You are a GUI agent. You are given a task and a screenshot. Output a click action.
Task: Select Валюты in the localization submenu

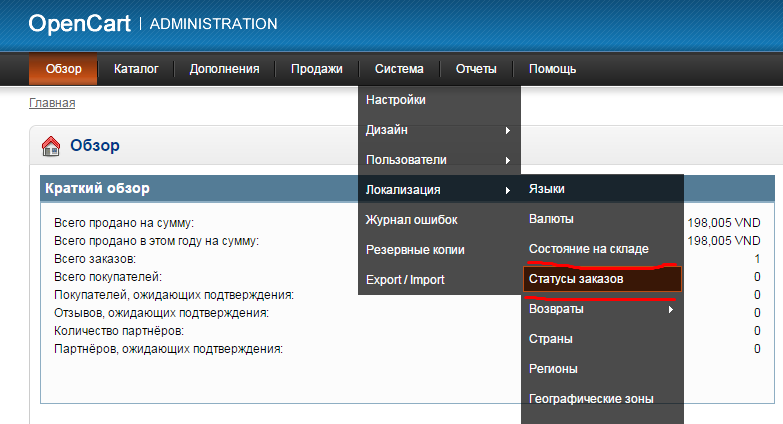602,219
